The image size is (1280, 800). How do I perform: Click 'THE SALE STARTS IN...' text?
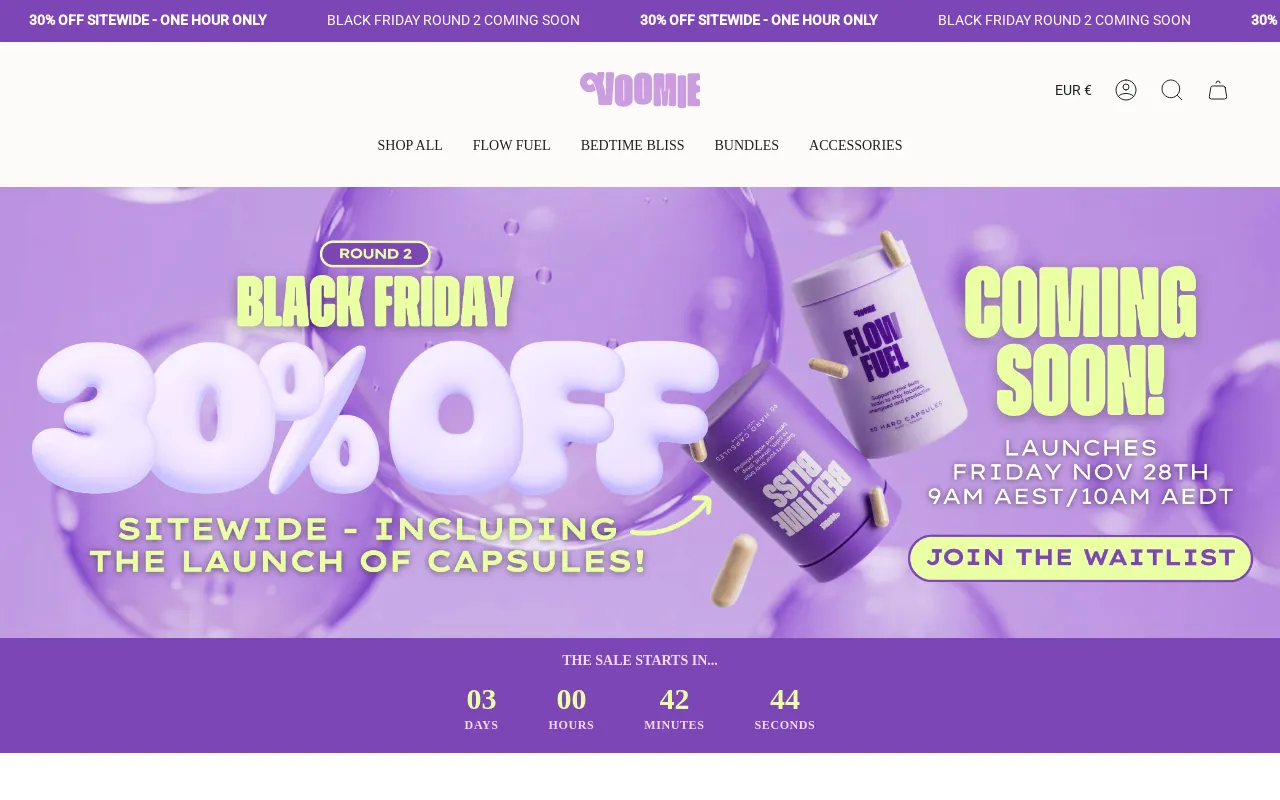click(640, 660)
